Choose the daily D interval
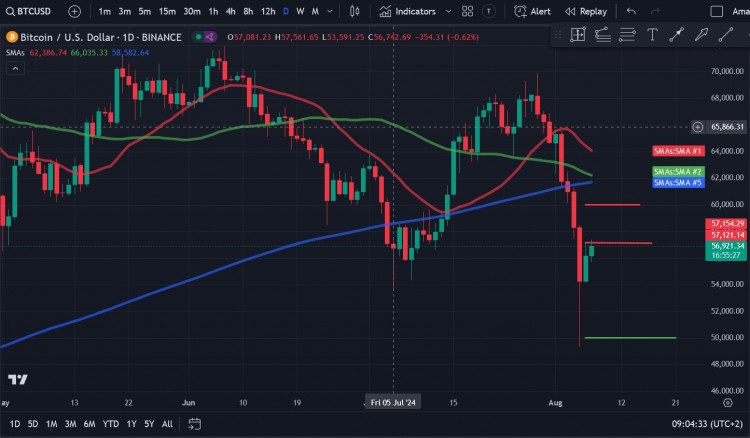The image size is (750, 438). [286, 11]
